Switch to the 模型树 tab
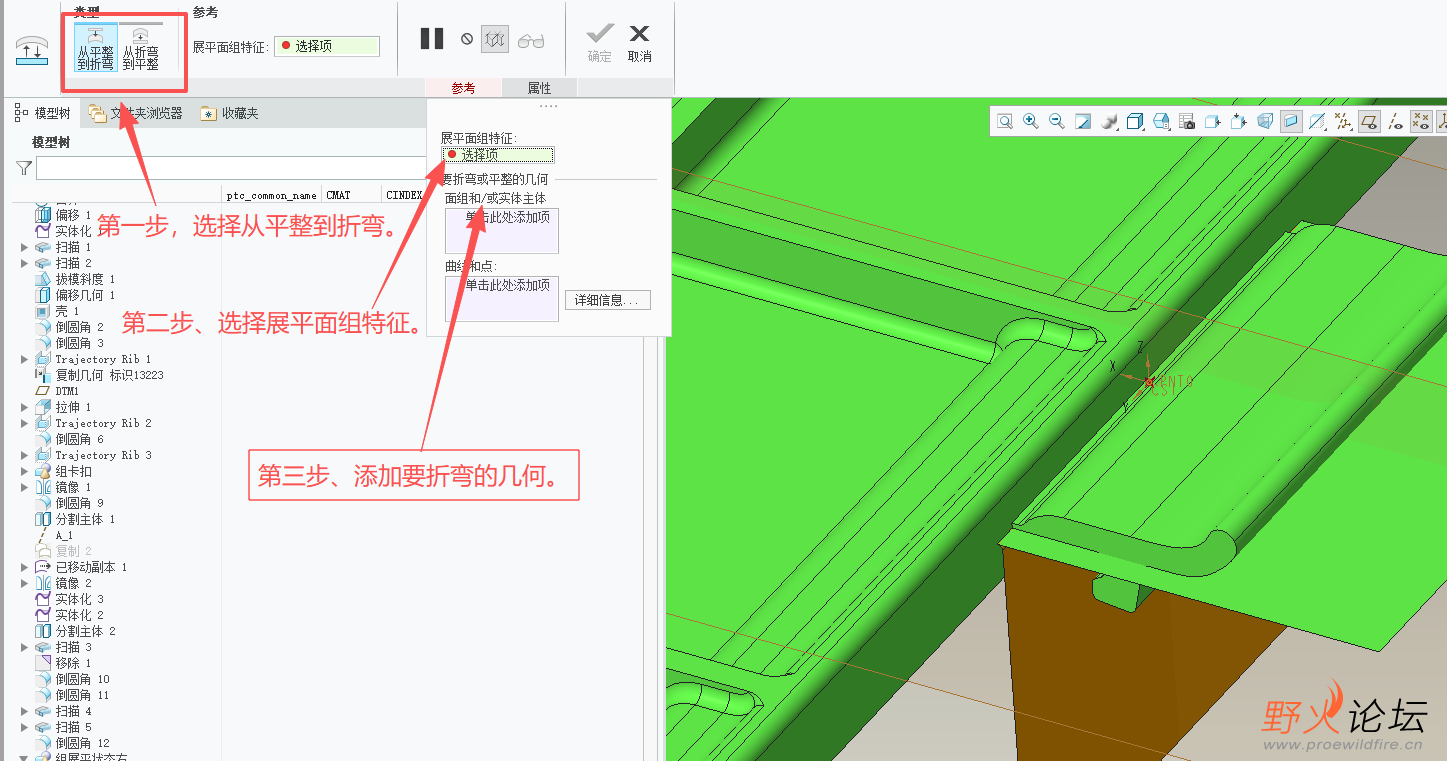Image resolution: width=1447 pixels, height=761 pixels. click(x=42, y=113)
